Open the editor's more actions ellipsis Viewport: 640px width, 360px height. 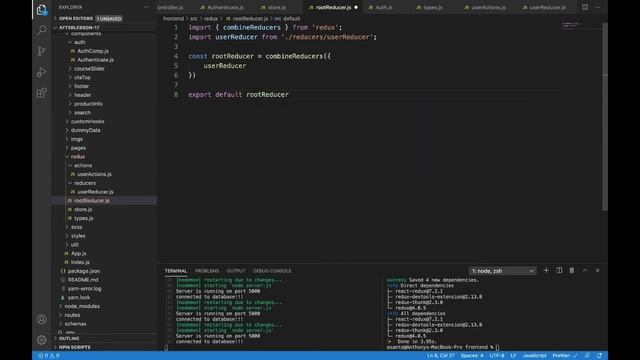[598, 7]
